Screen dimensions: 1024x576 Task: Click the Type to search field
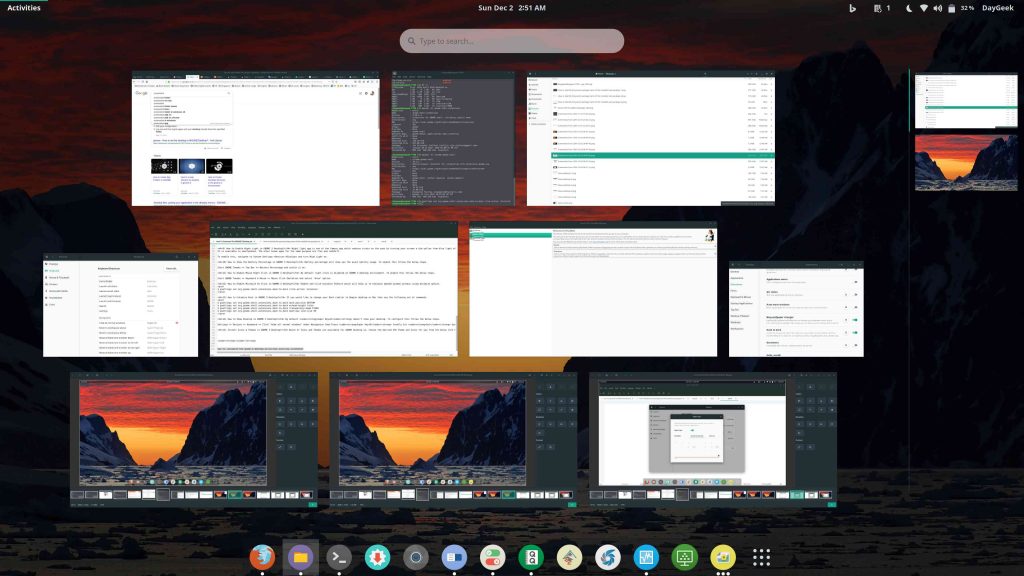click(x=512, y=40)
